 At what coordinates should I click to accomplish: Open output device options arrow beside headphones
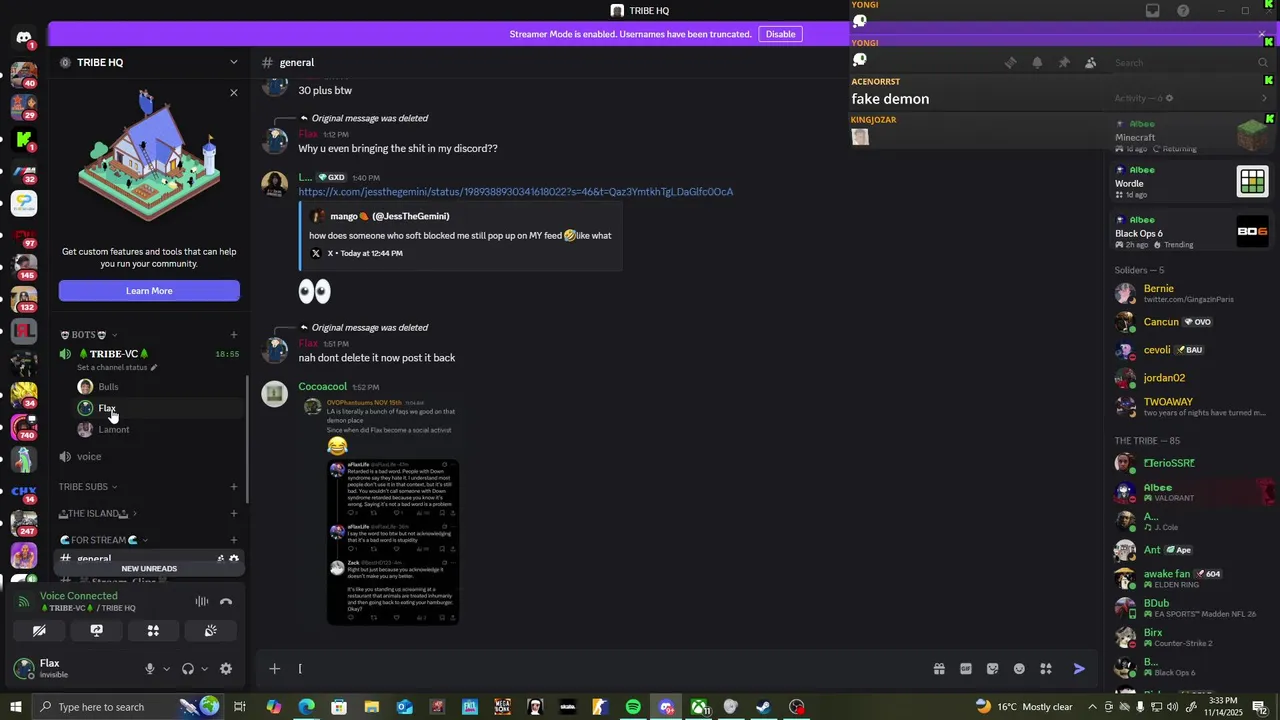(204, 669)
